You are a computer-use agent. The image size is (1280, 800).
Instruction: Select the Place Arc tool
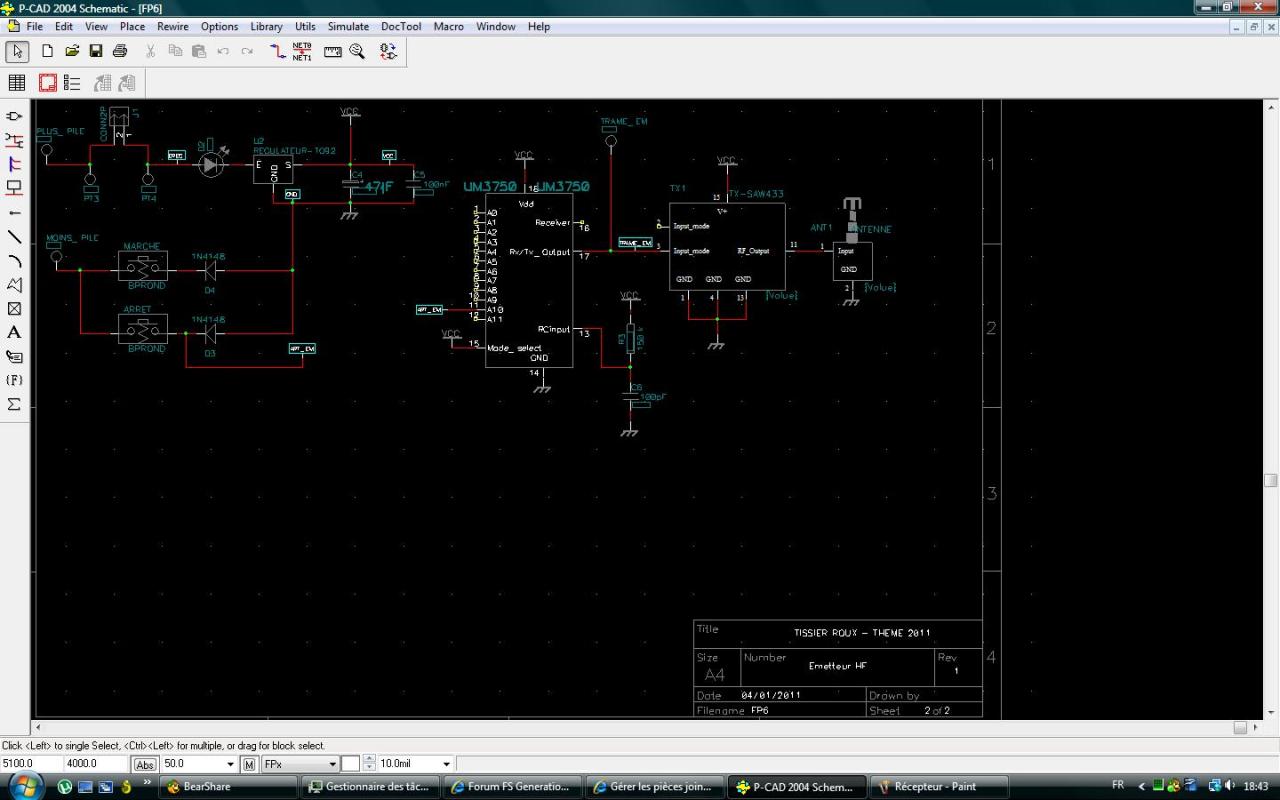pos(15,261)
